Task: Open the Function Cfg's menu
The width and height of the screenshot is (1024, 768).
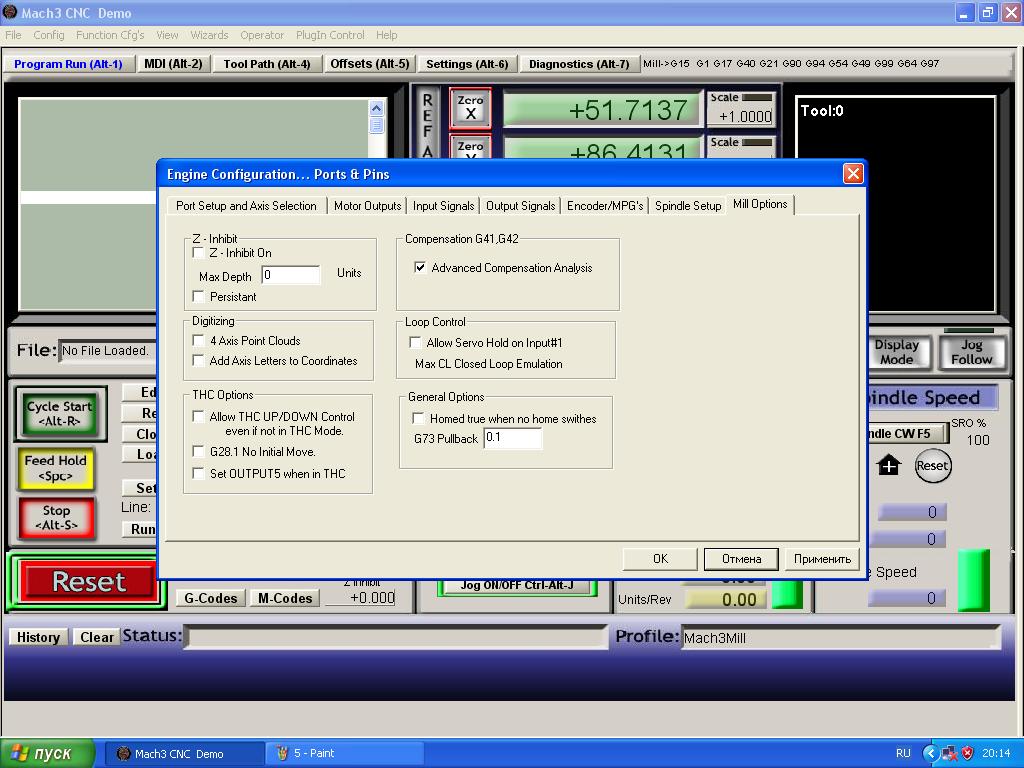Action: [110, 35]
